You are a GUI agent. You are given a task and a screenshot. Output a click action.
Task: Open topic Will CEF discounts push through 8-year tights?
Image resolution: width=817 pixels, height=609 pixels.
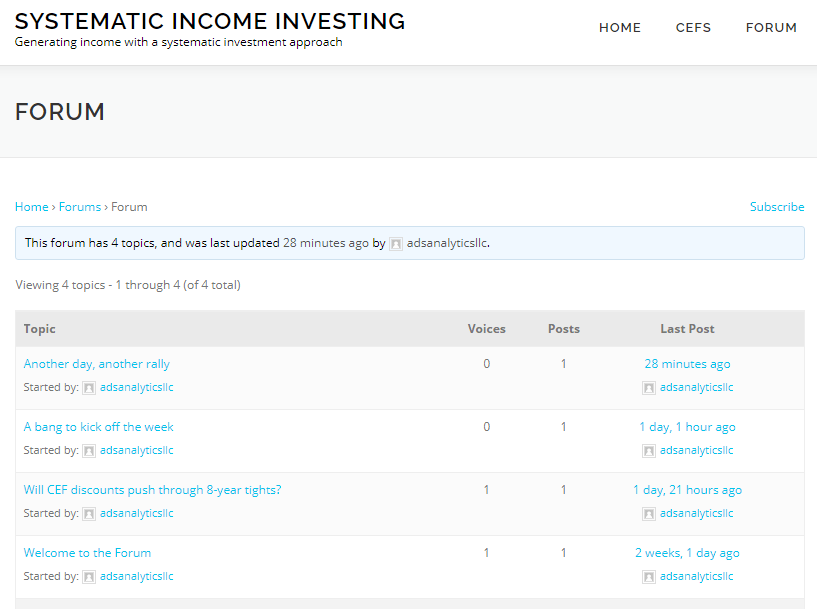click(x=153, y=490)
